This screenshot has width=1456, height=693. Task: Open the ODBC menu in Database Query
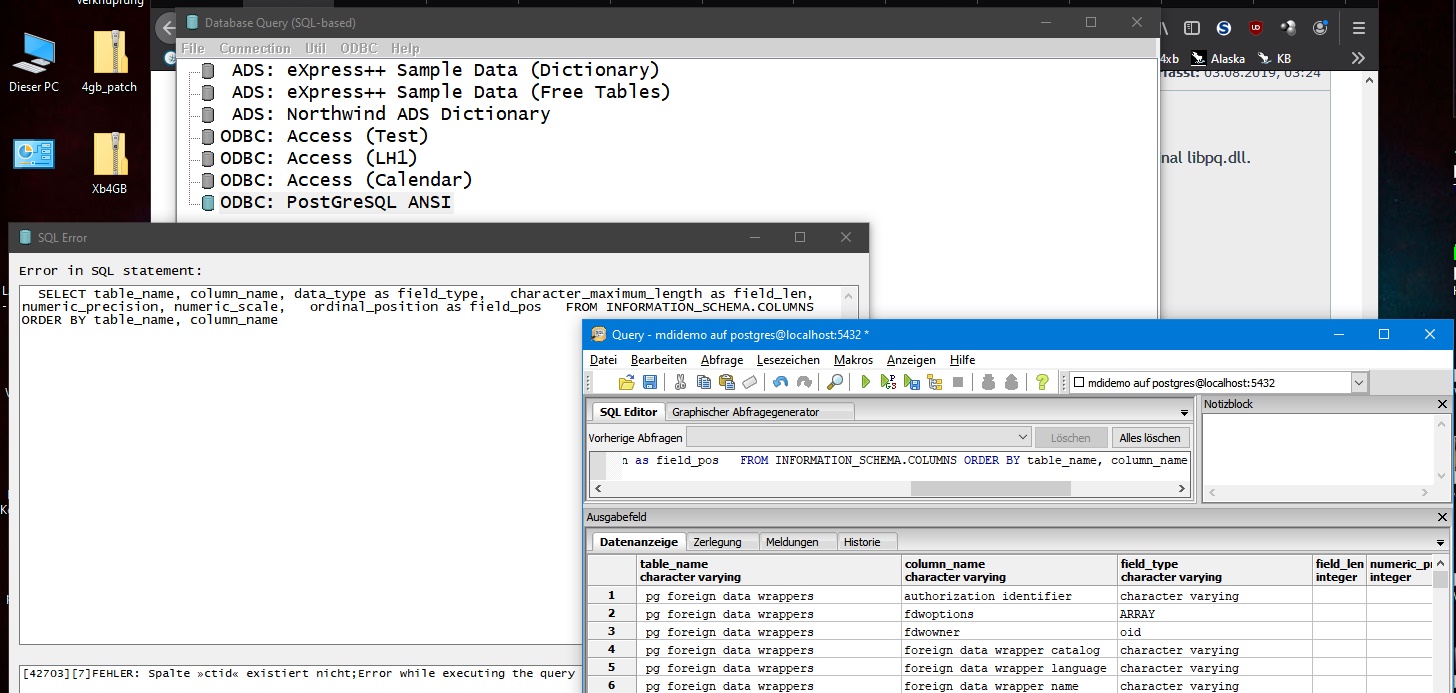[x=359, y=48]
